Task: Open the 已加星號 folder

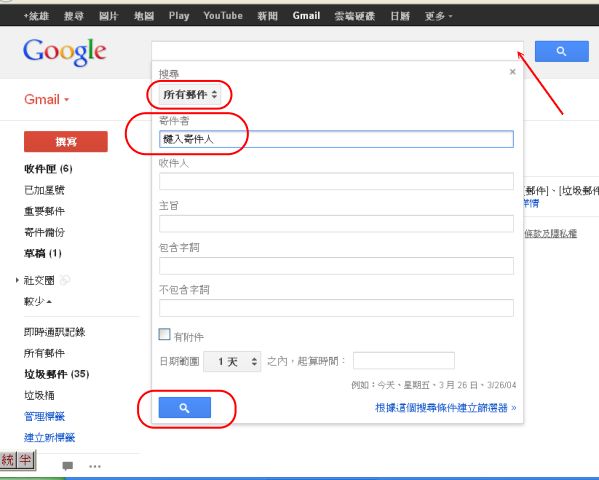Action: pos(44,190)
